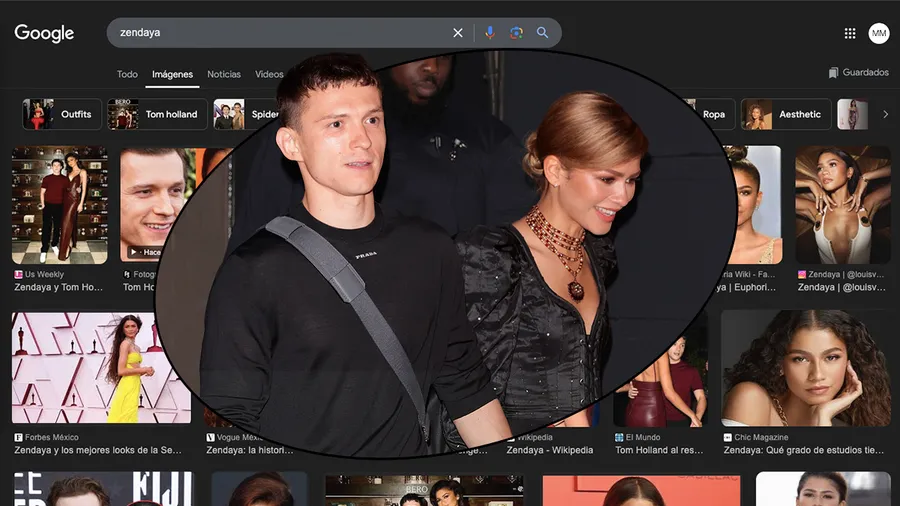
Task: Open the 'Tom Holland al res...' link
Action: 659,450
